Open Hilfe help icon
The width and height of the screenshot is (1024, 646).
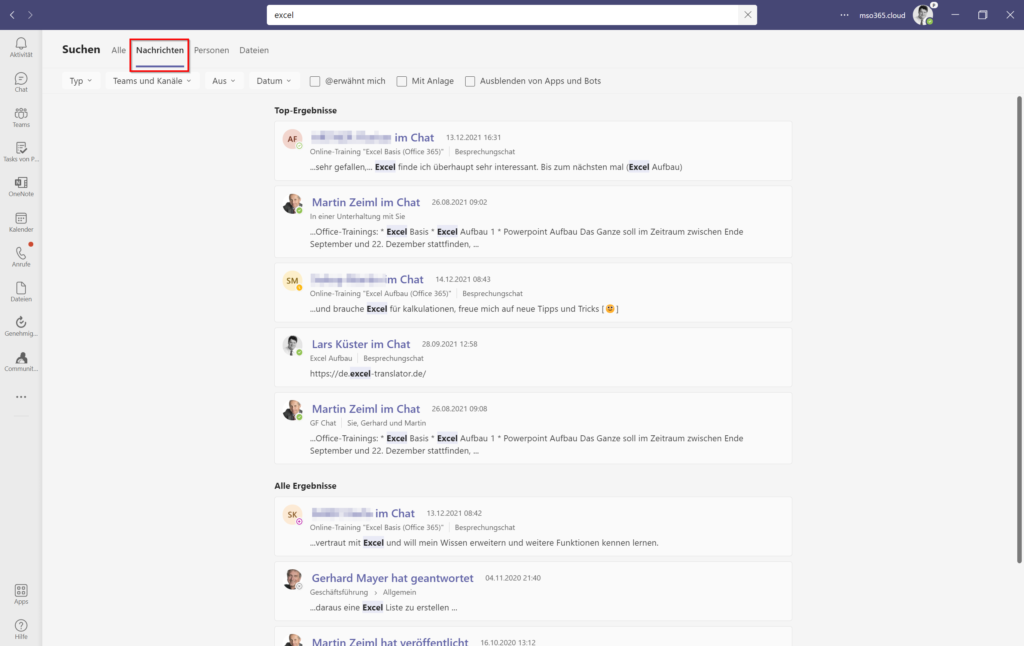point(21,630)
